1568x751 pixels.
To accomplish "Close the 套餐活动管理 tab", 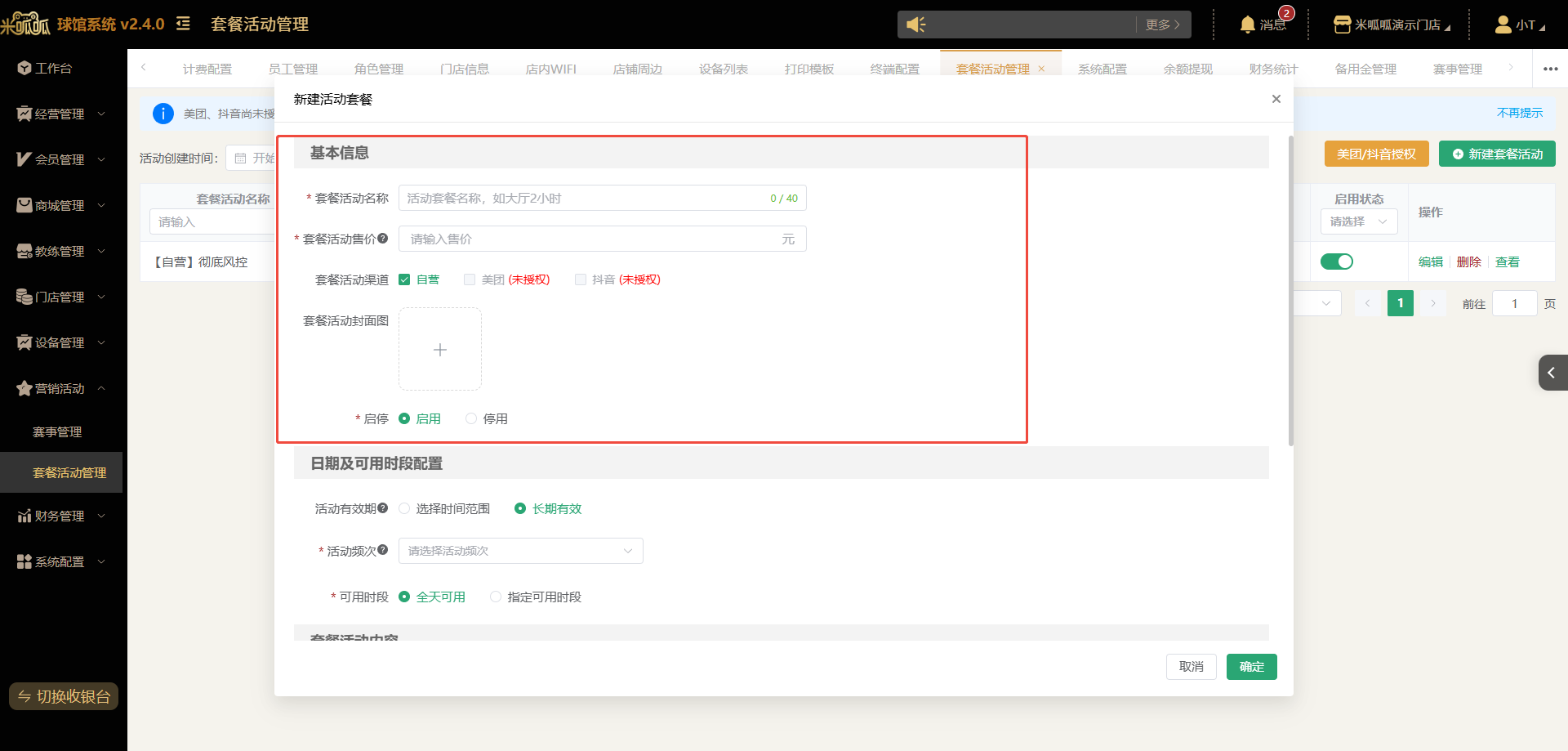I will (1041, 69).
